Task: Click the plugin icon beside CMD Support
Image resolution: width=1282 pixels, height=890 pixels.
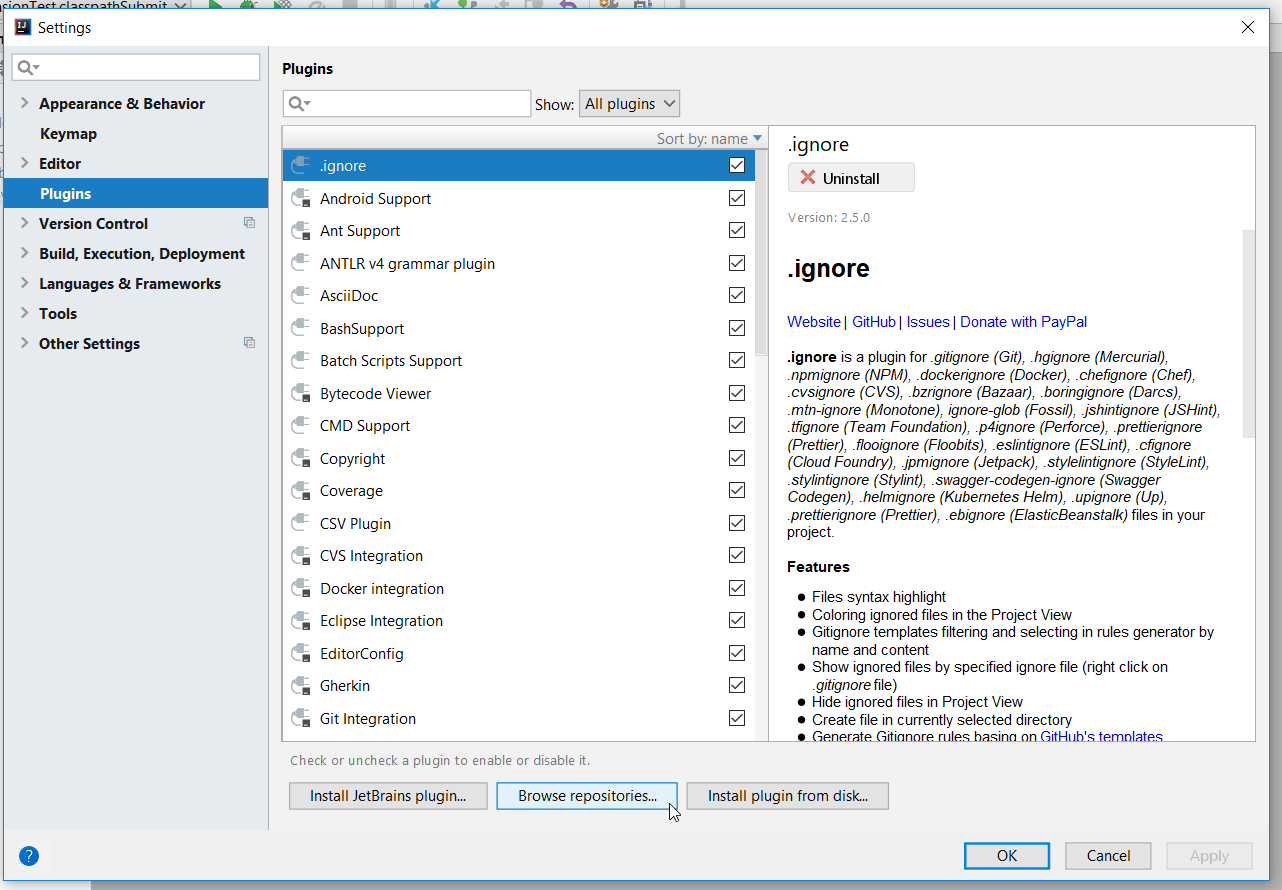Action: pos(299,426)
